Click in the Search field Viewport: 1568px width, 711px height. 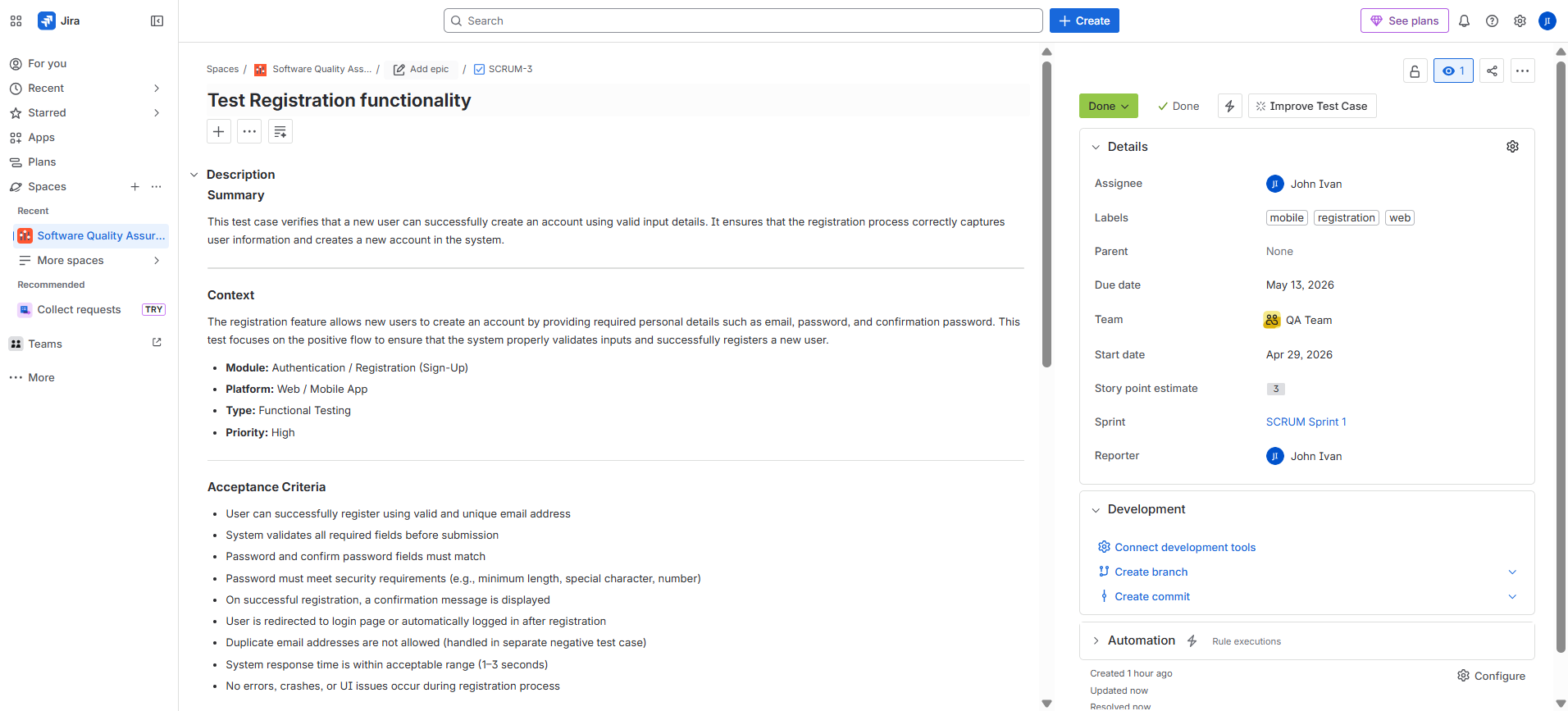click(x=743, y=21)
